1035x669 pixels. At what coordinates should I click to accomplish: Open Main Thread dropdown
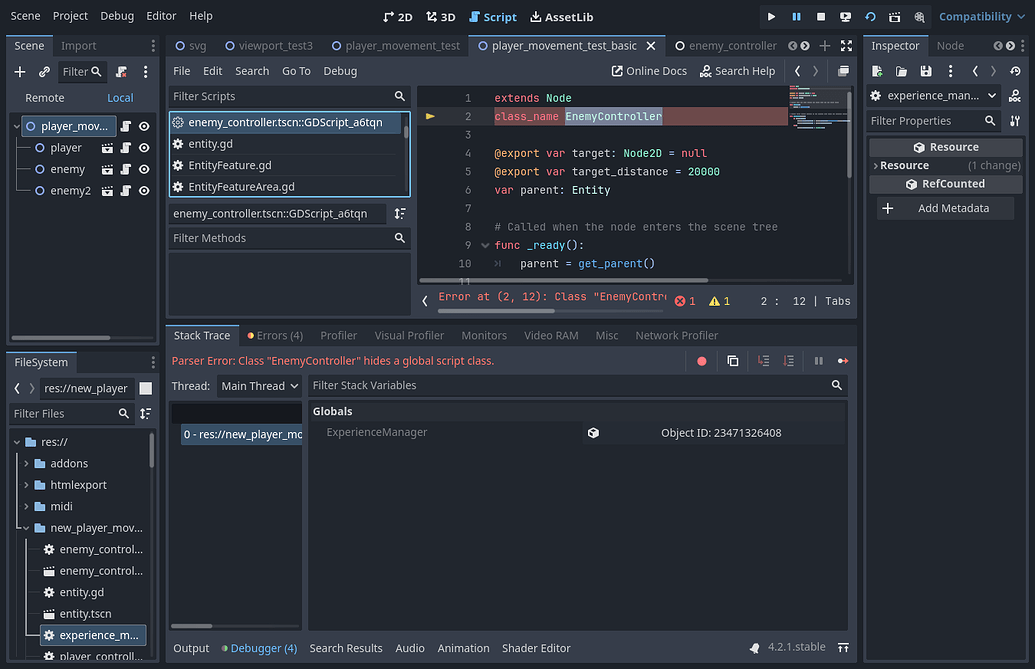(x=259, y=386)
